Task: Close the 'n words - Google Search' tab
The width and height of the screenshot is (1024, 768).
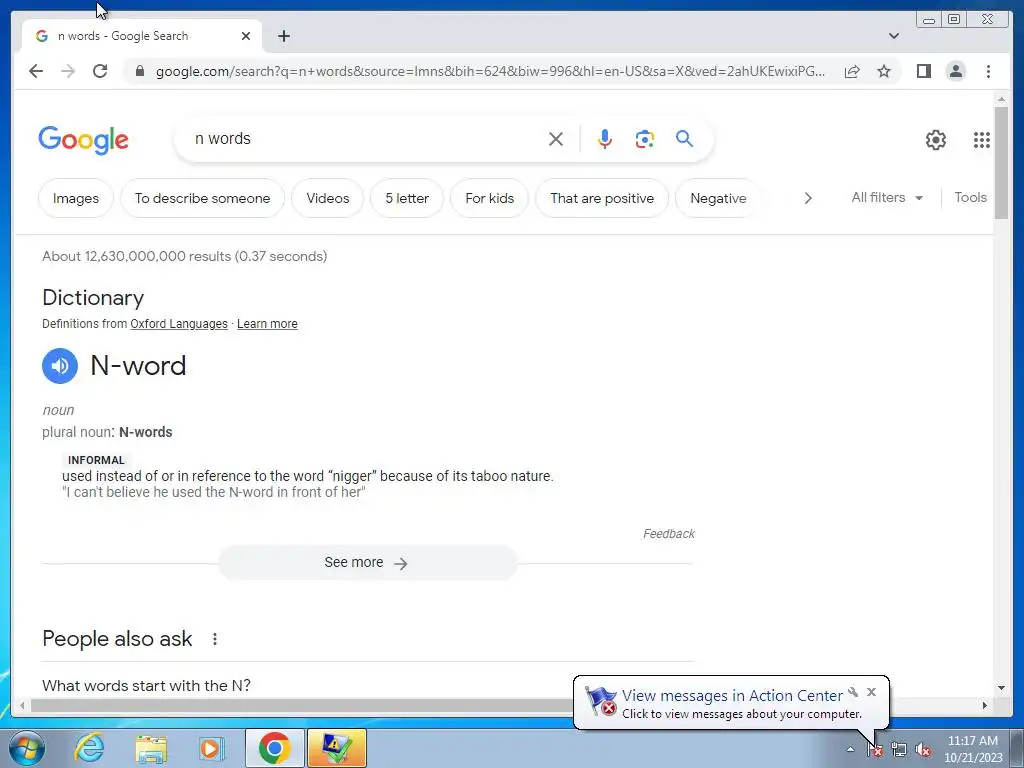Action: tap(246, 36)
